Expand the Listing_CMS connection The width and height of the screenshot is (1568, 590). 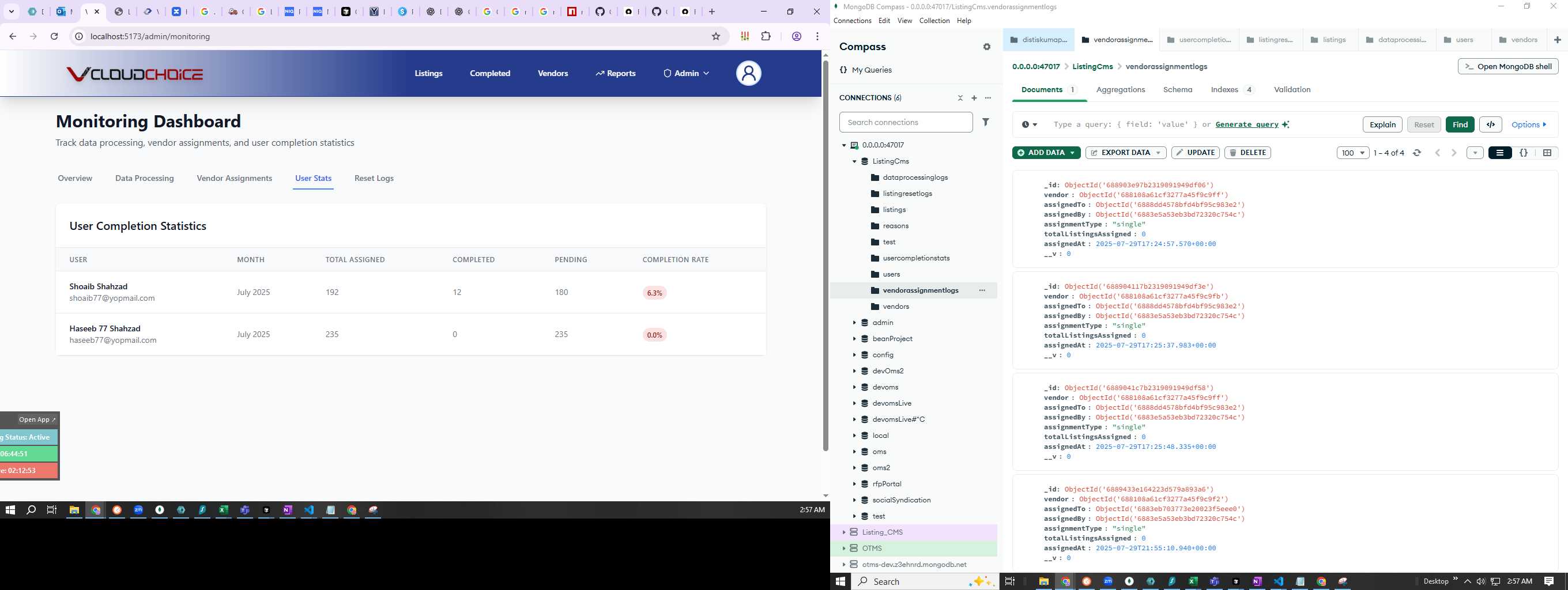(x=843, y=532)
